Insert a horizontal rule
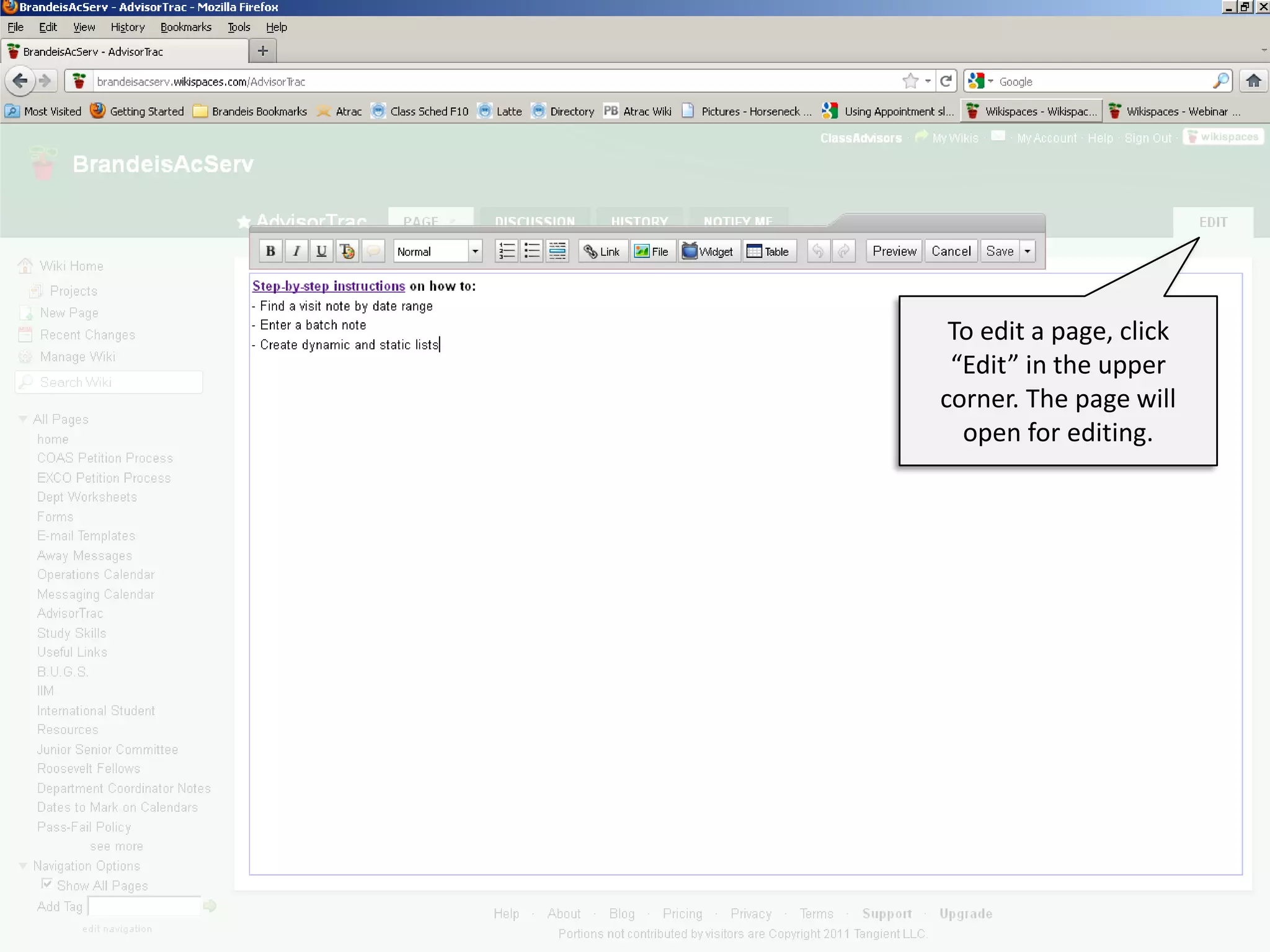 557,251
